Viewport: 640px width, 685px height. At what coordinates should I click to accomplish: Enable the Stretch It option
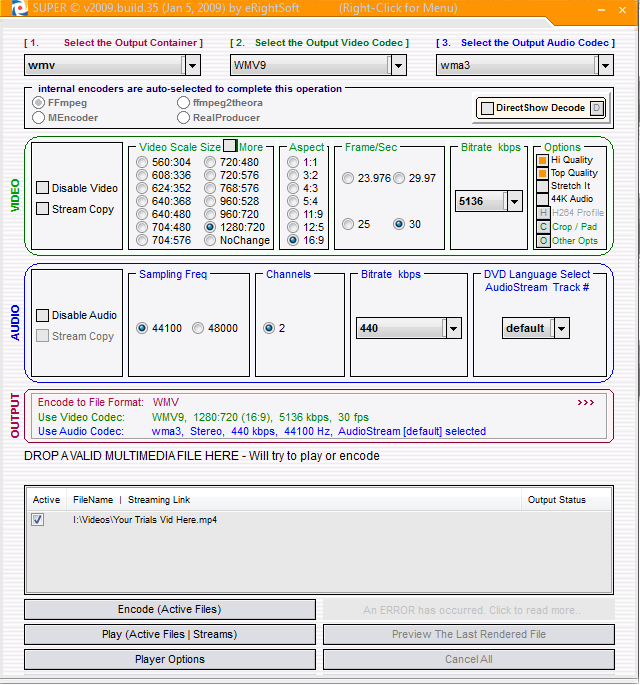click(x=542, y=187)
